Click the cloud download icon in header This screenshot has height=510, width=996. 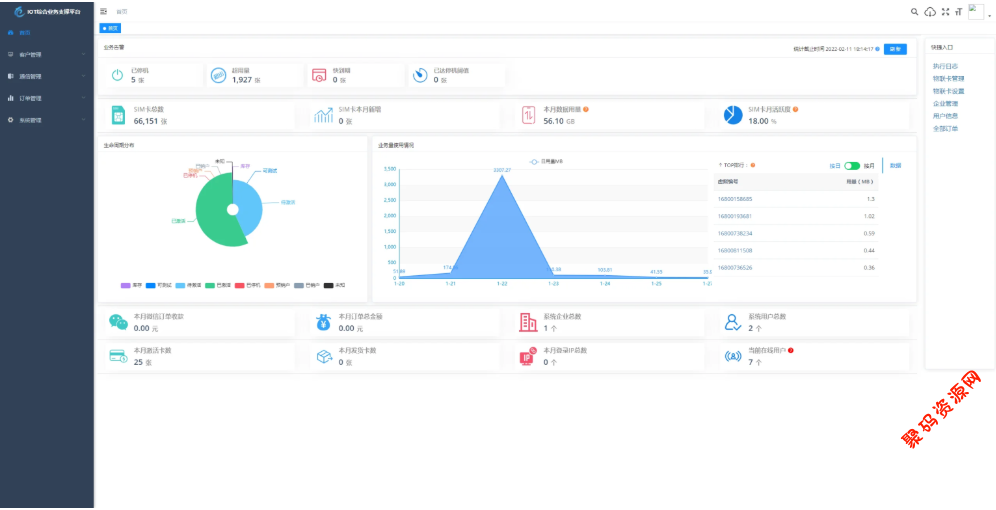tap(930, 11)
